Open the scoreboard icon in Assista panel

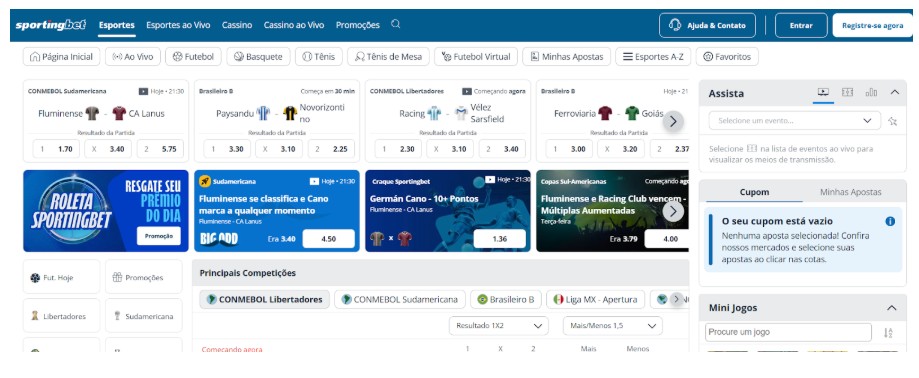coord(847,93)
